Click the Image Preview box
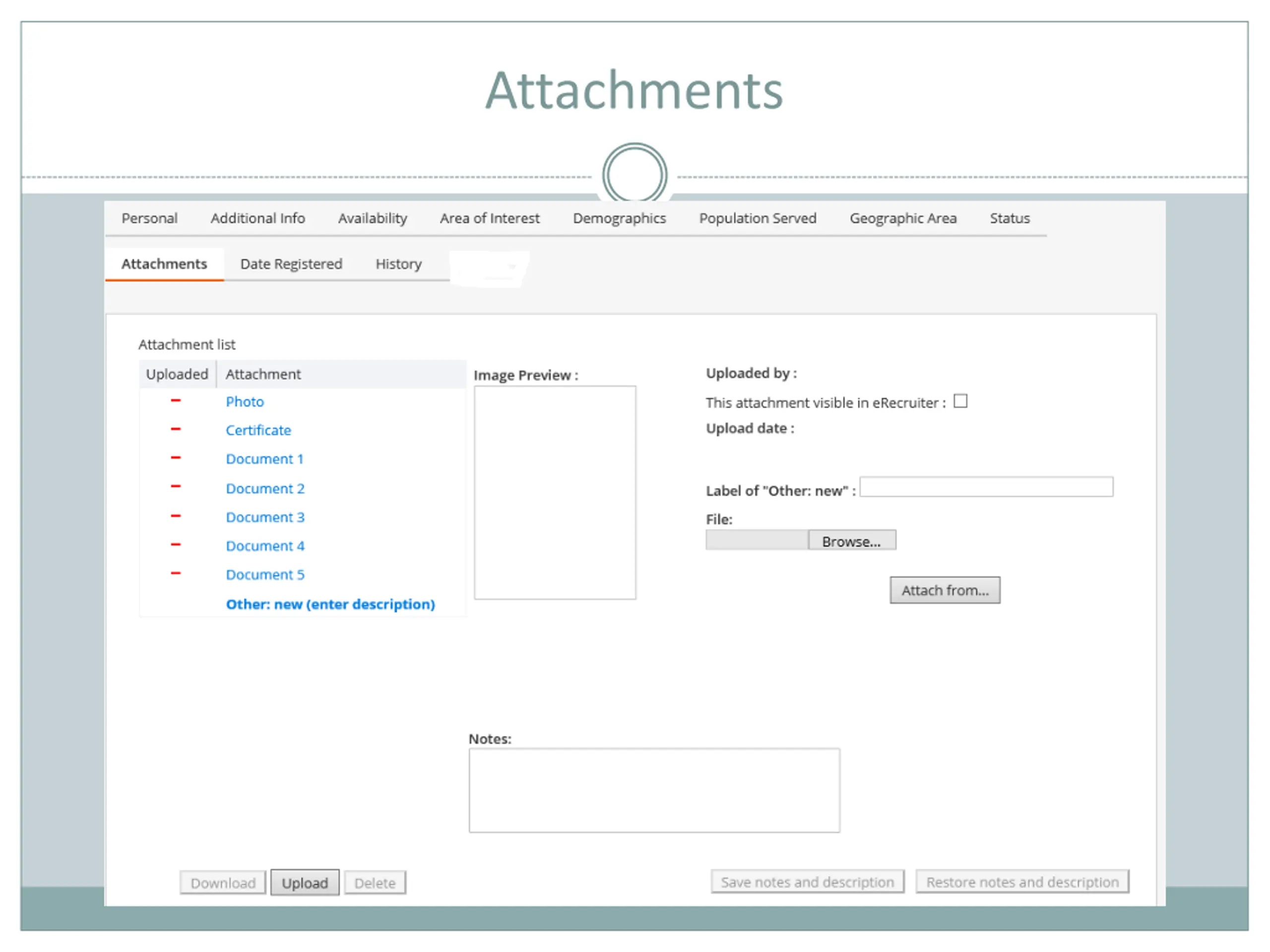This screenshot has height=952, width=1270. 555,492
